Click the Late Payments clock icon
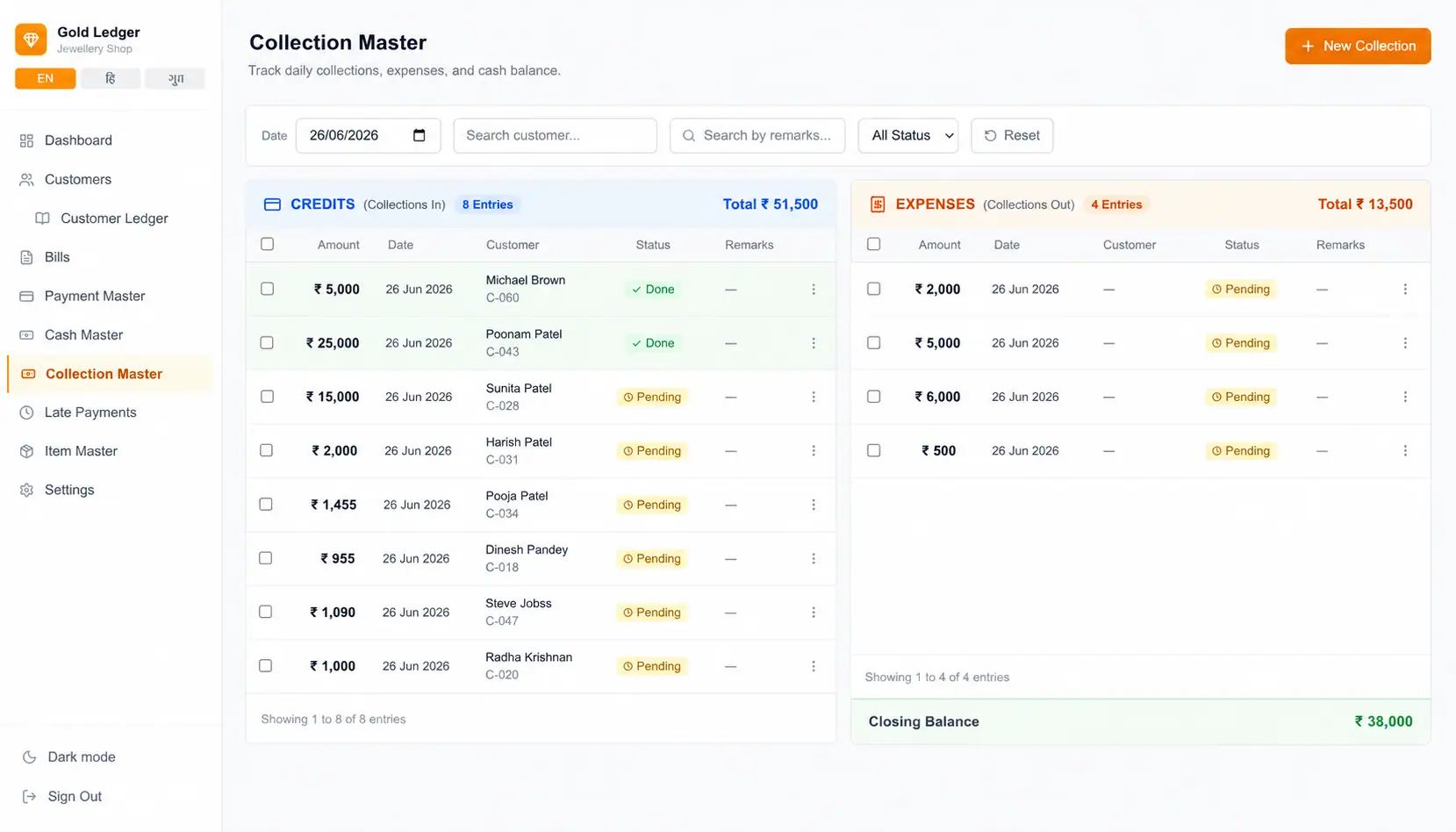The width and height of the screenshot is (1456, 832). [26, 412]
